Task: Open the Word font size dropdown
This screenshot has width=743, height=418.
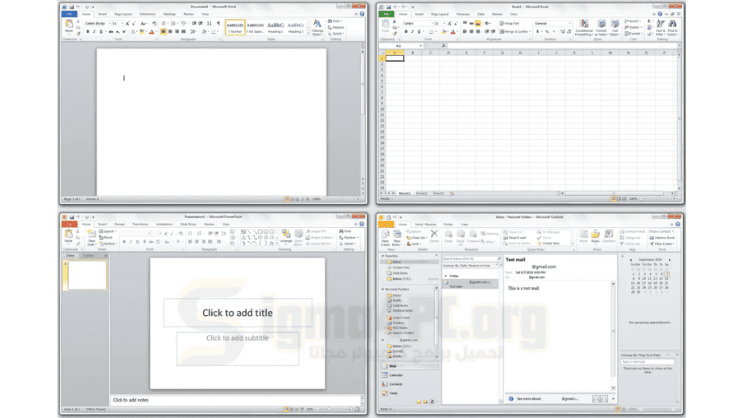Action: pos(122,23)
